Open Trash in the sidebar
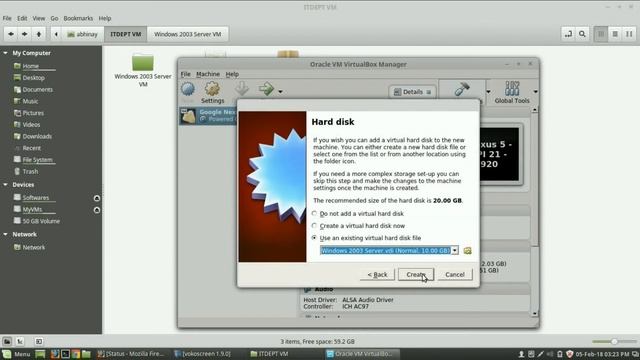 (30, 171)
